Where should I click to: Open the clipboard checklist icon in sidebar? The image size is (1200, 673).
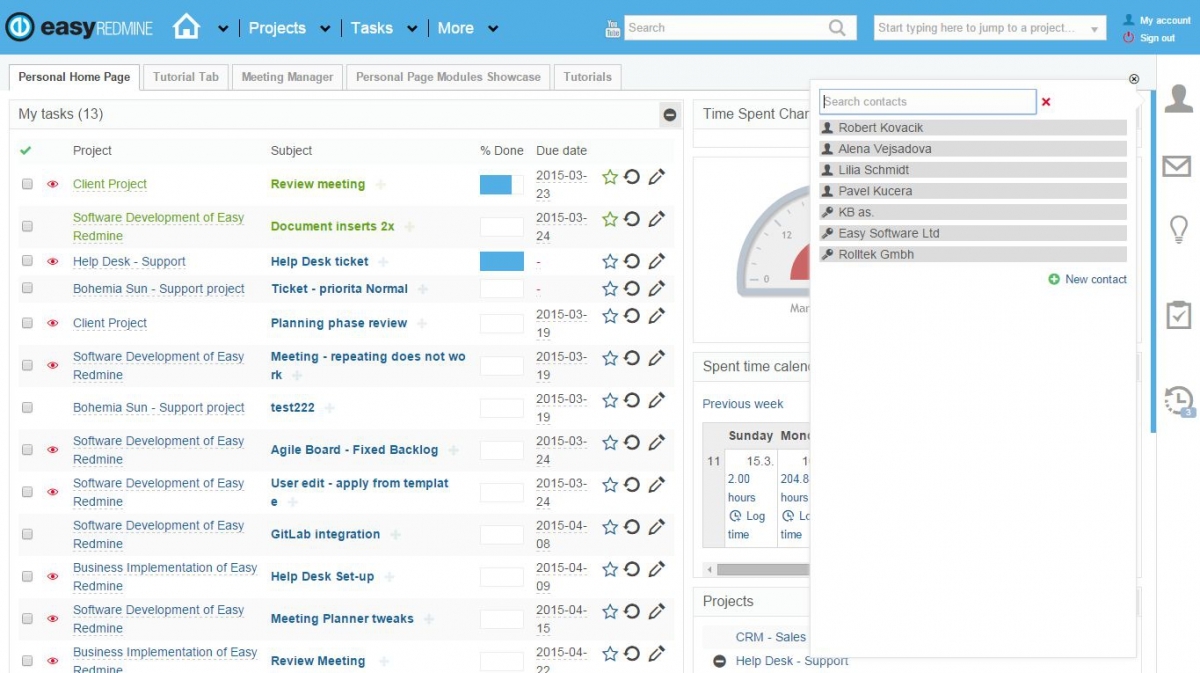[x=1179, y=314]
